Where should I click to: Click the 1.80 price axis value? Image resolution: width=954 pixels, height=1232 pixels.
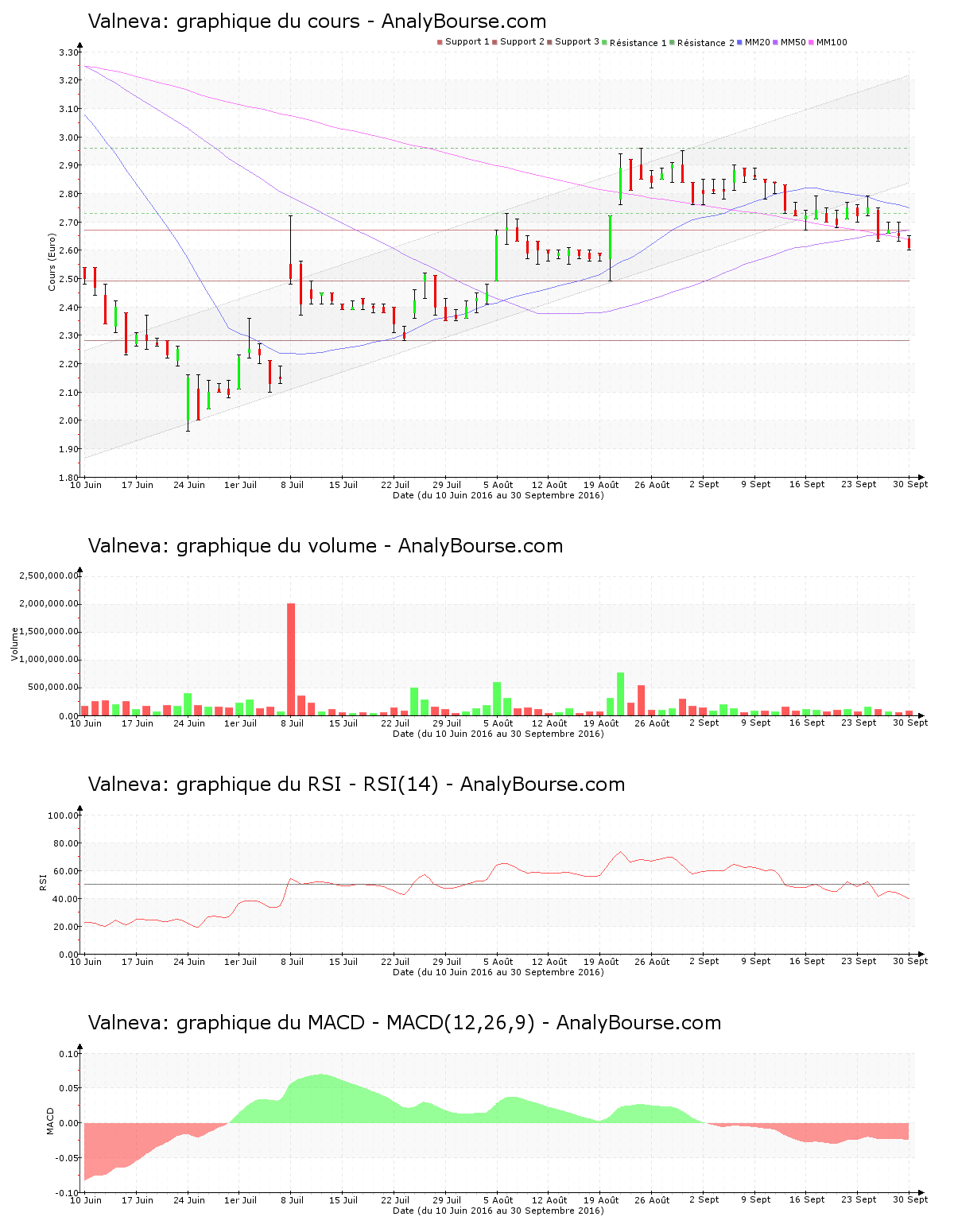68,478
